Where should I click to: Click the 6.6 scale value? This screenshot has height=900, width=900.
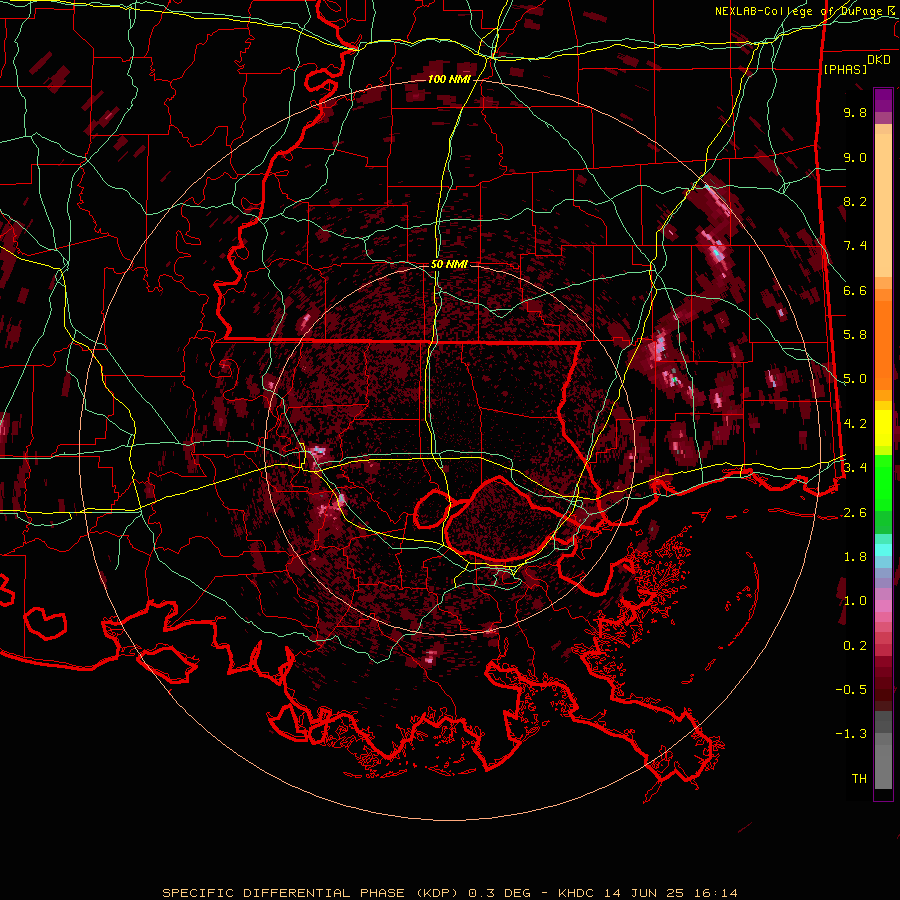[x=855, y=290]
